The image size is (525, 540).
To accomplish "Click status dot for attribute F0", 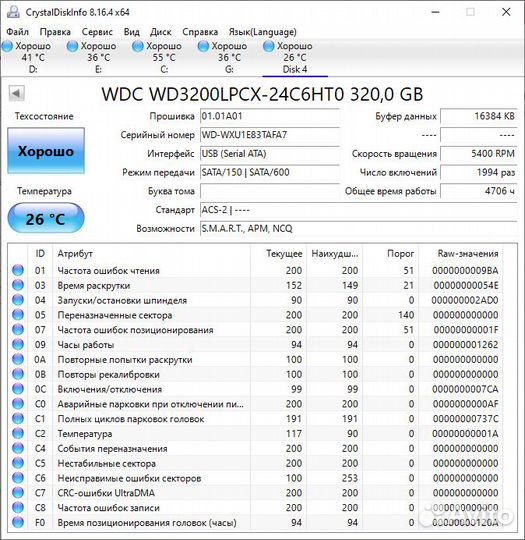I will pos(18,522).
